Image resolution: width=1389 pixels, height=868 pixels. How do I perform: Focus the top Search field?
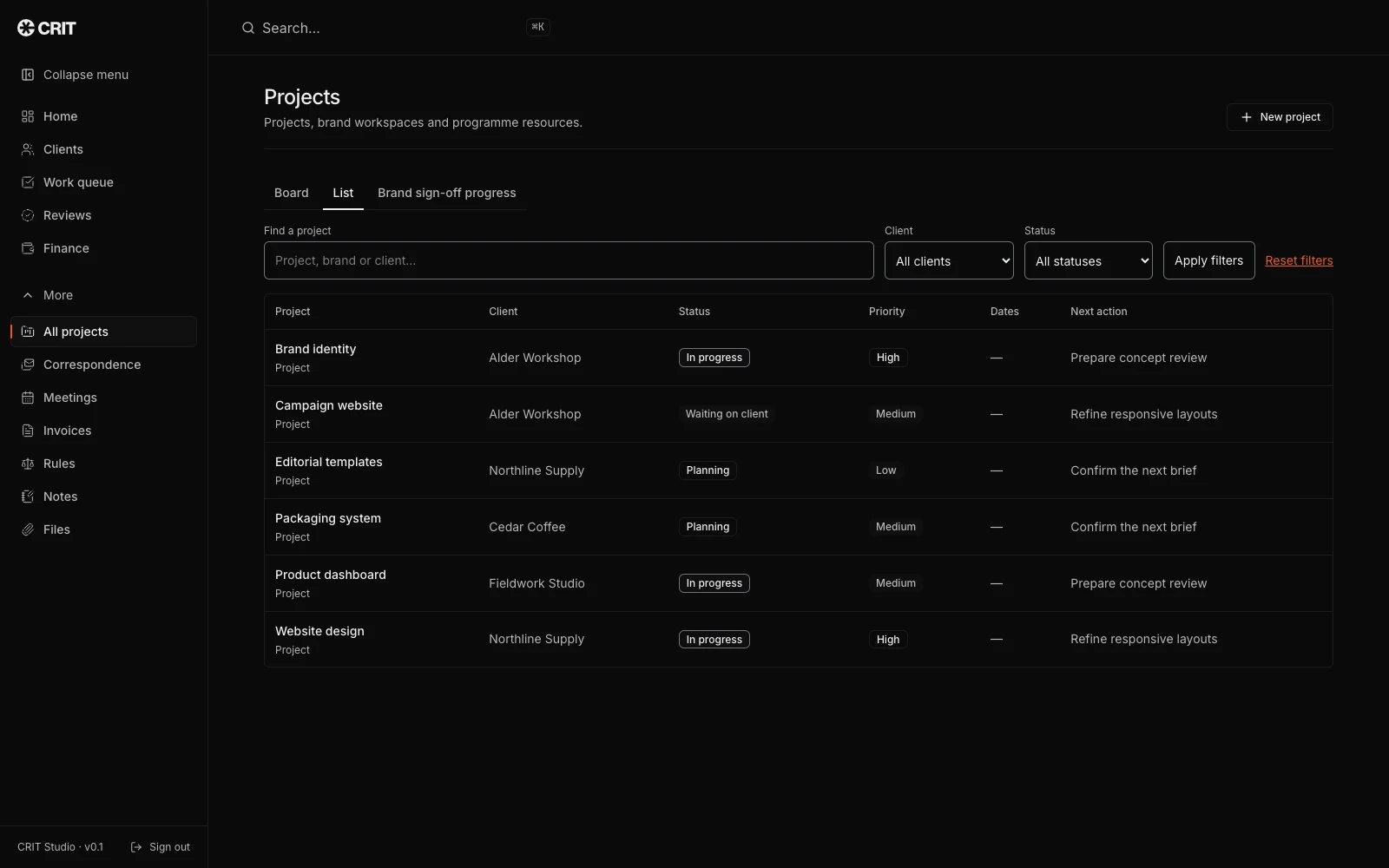[x=395, y=28]
